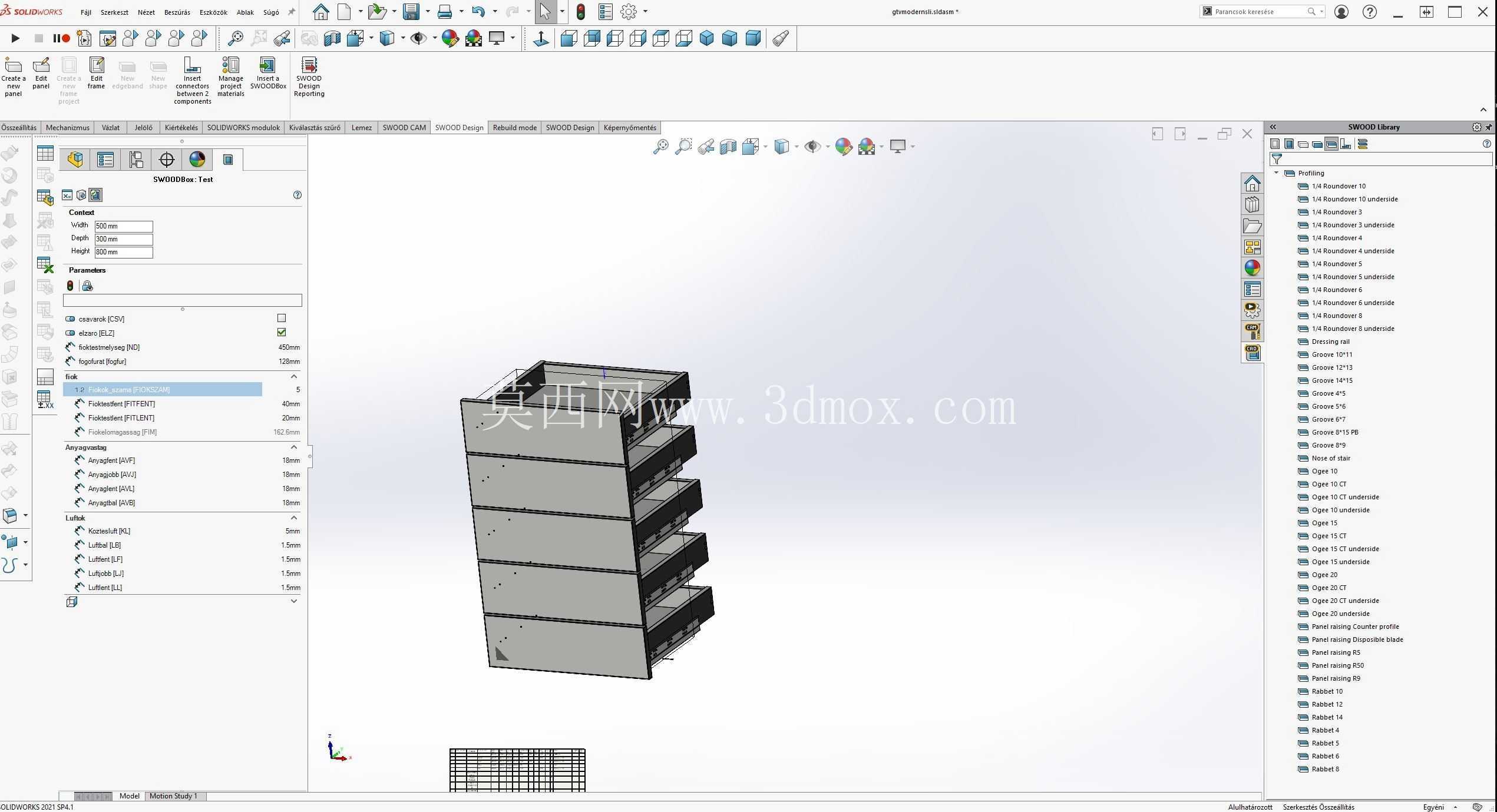
Task: Select the Kozteslulft [KL] 5mm parameter
Action: 183,531
